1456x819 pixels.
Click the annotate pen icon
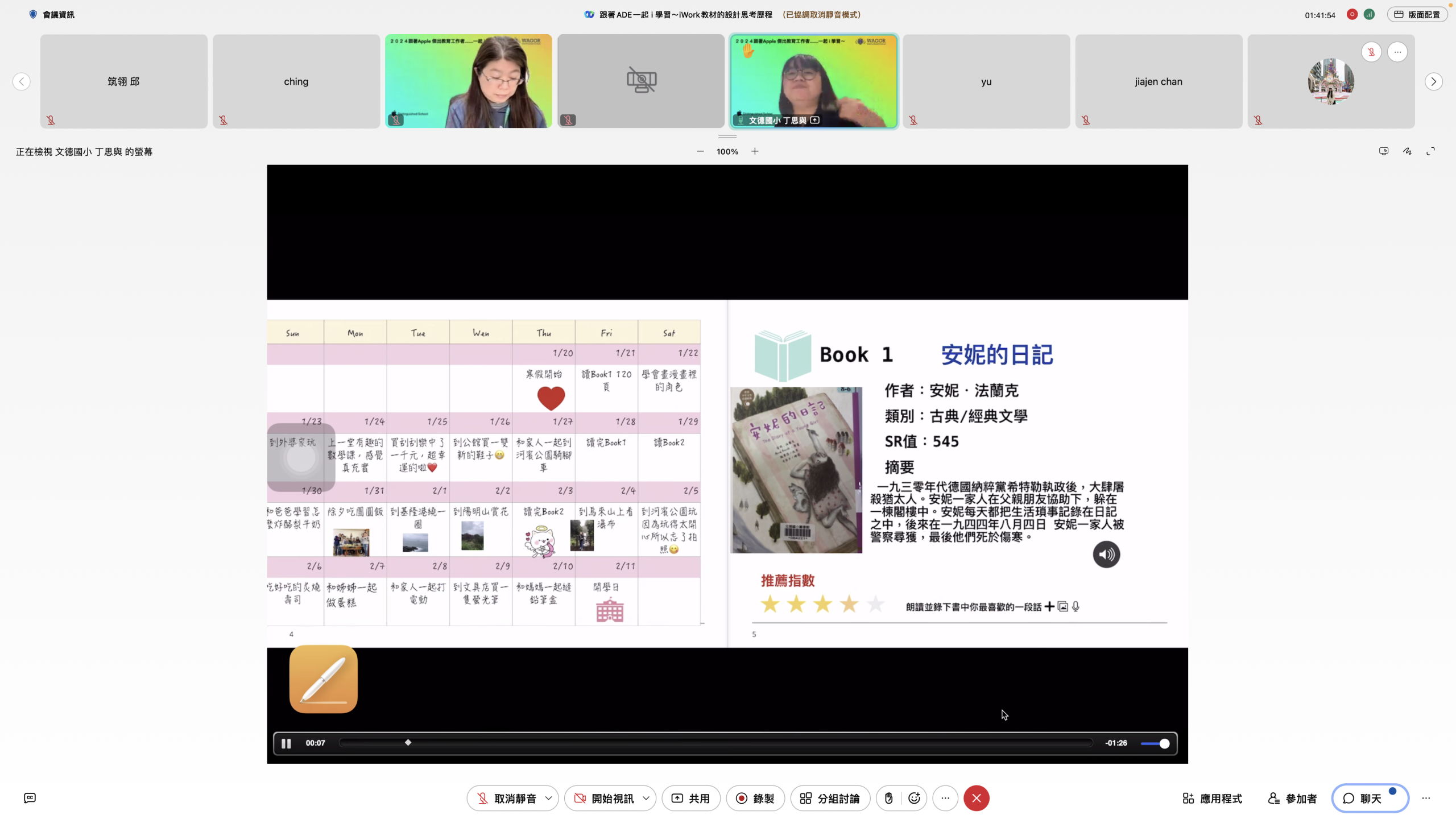pyautogui.click(x=1407, y=151)
